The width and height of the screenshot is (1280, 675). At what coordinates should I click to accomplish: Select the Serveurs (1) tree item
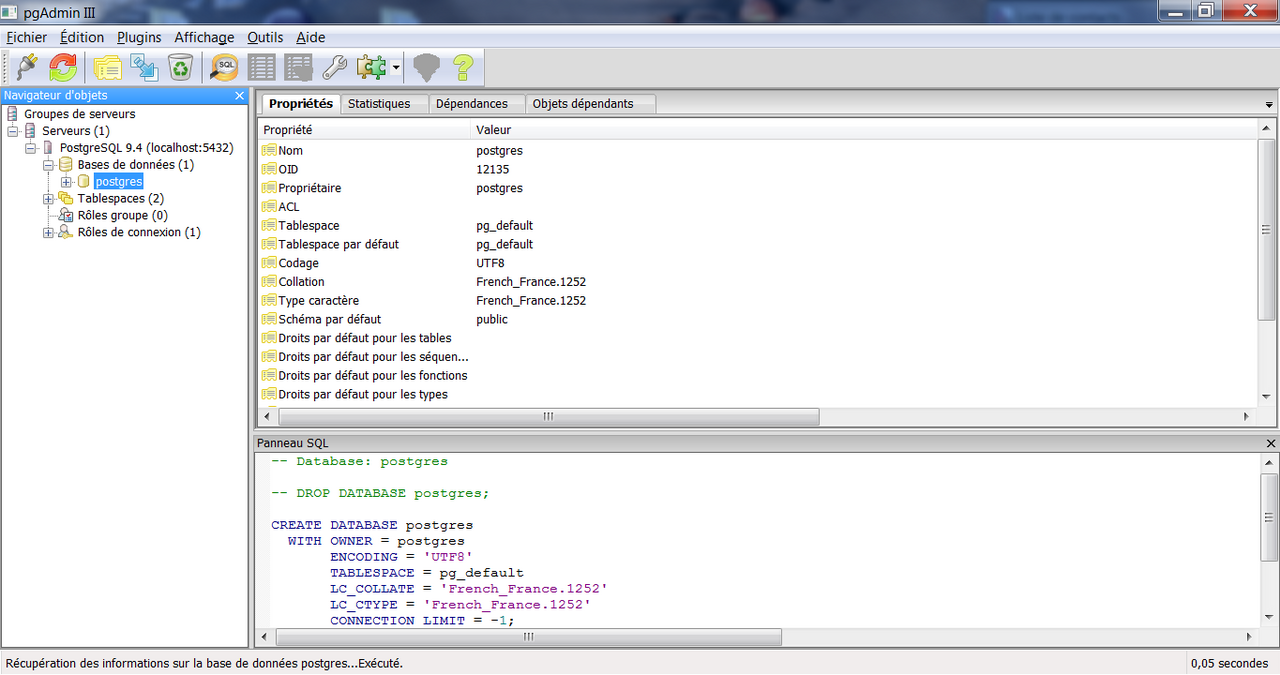click(x=76, y=131)
